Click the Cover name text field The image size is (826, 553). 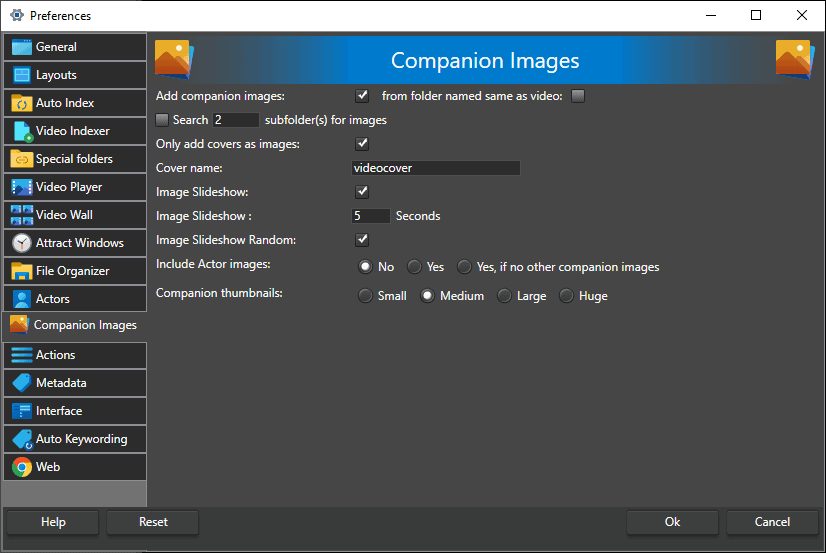436,168
